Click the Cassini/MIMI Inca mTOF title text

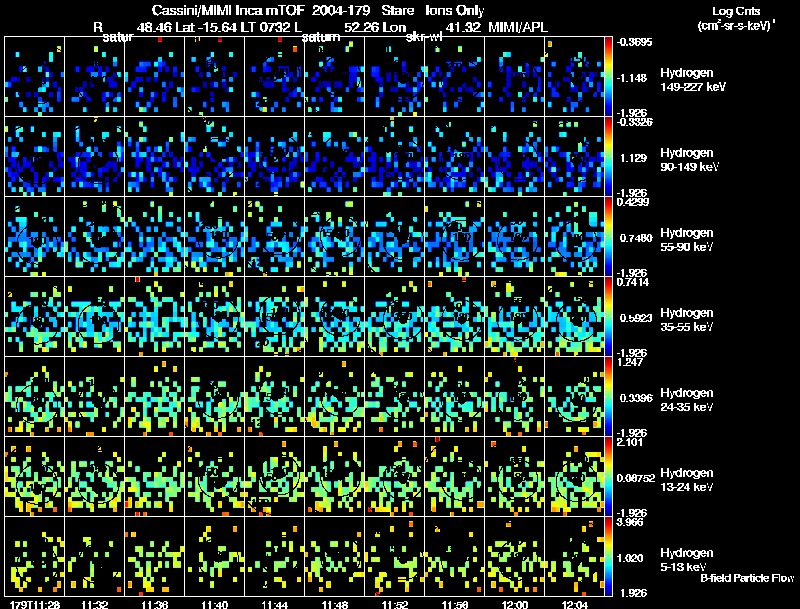pyautogui.click(x=228, y=10)
